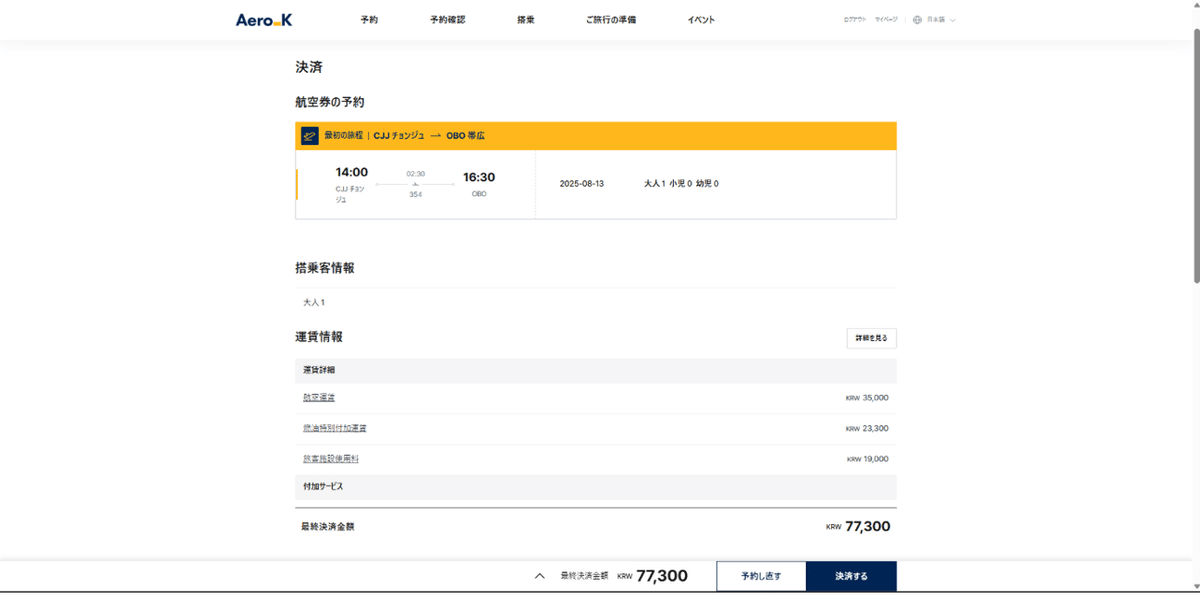Open the イベント menu
This screenshot has height=600, width=1200.
(701, 20)
